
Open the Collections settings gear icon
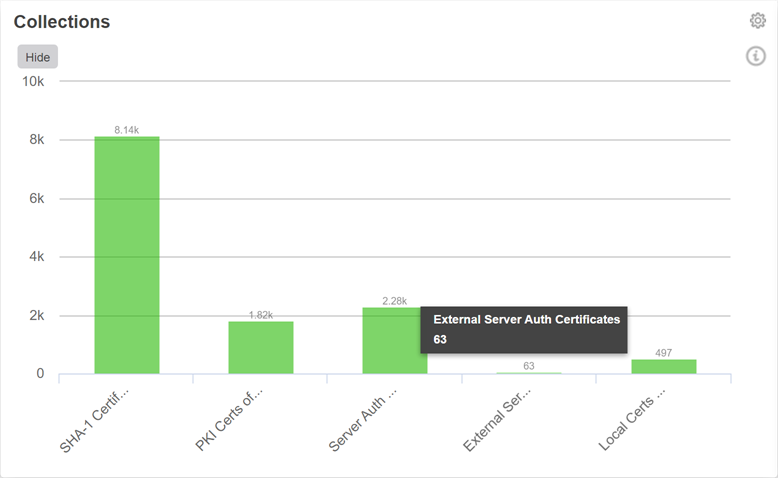757,21
